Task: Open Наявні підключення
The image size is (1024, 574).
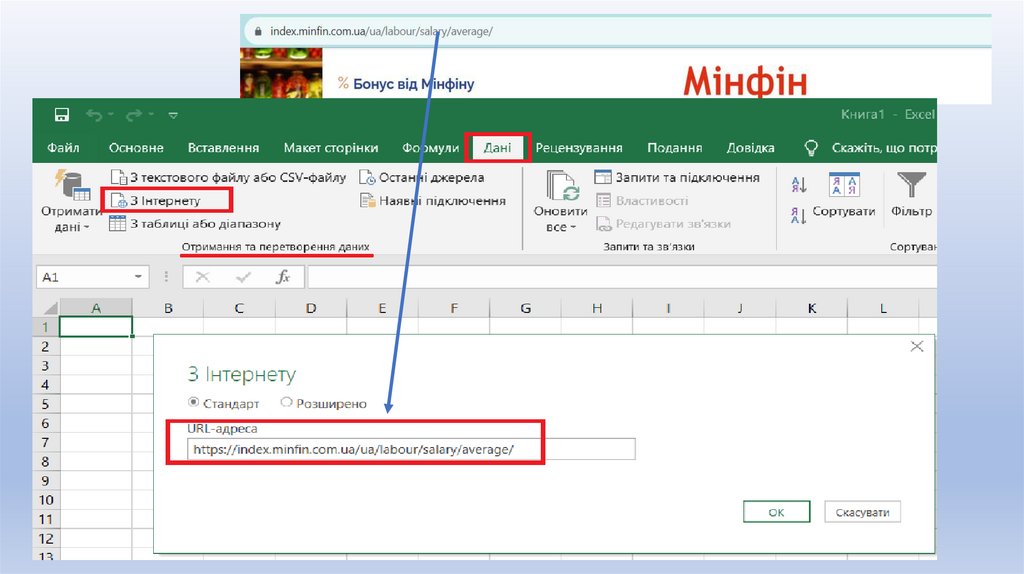Action: click(433, 201)
